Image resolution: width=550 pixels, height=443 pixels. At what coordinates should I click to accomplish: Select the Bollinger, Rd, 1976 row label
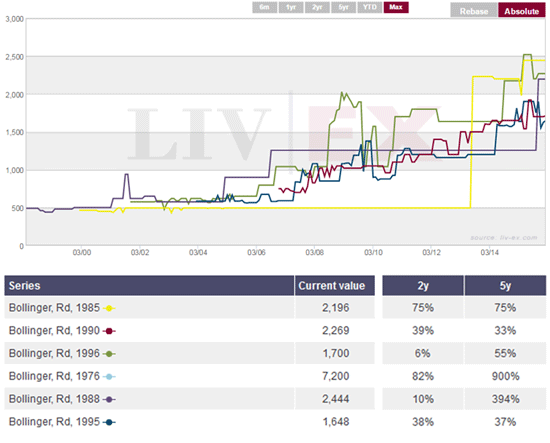(x=54, y=376)
